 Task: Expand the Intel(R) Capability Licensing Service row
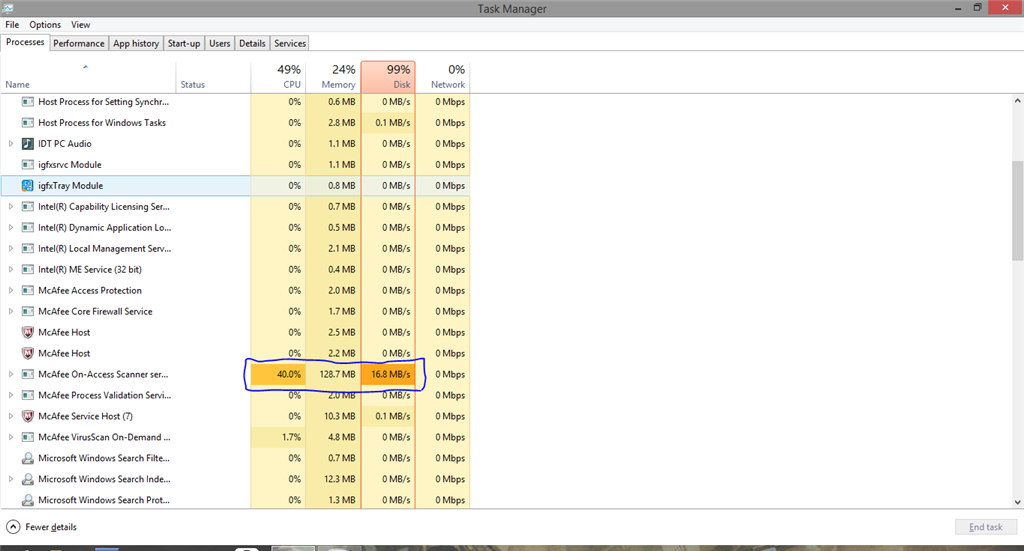pos(10,206)
